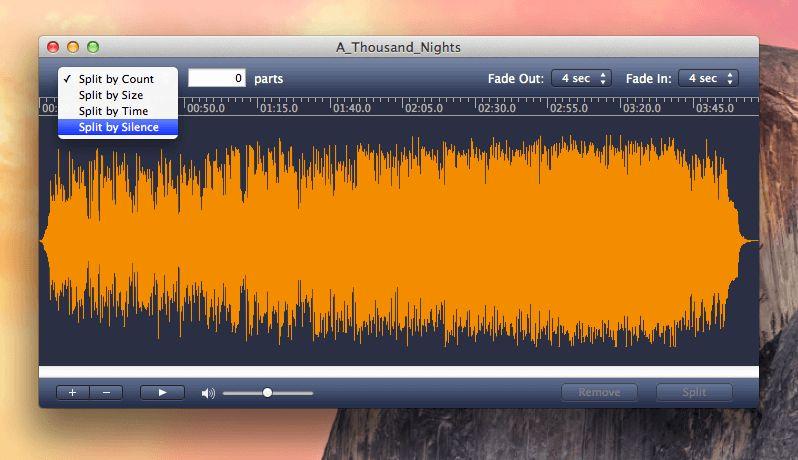Click the 02:05.0 mark on timeline ruler
798x460 pixels.
tap(425, 108)
